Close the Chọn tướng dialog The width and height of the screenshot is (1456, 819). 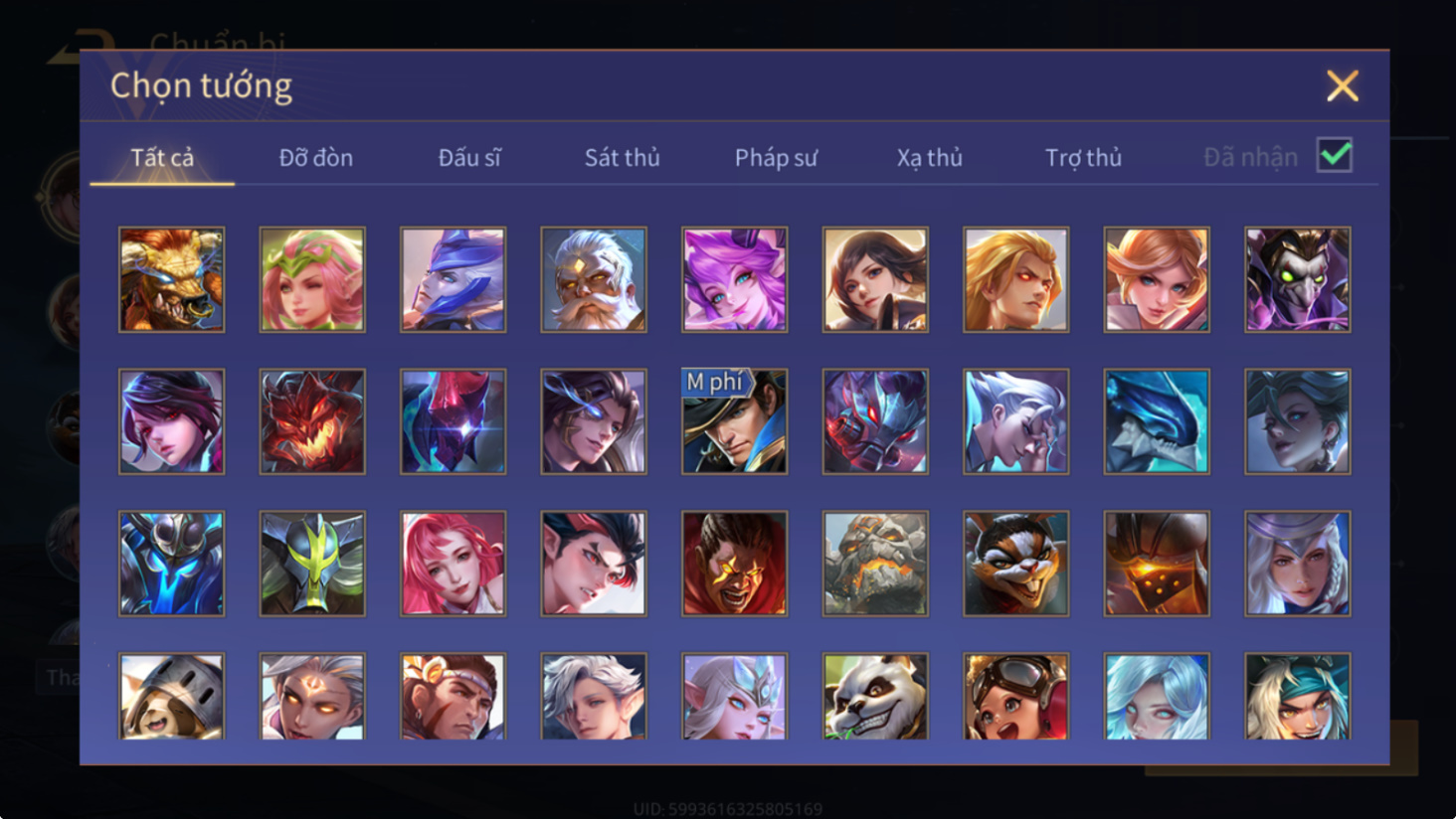click(x=1342, y=86)
